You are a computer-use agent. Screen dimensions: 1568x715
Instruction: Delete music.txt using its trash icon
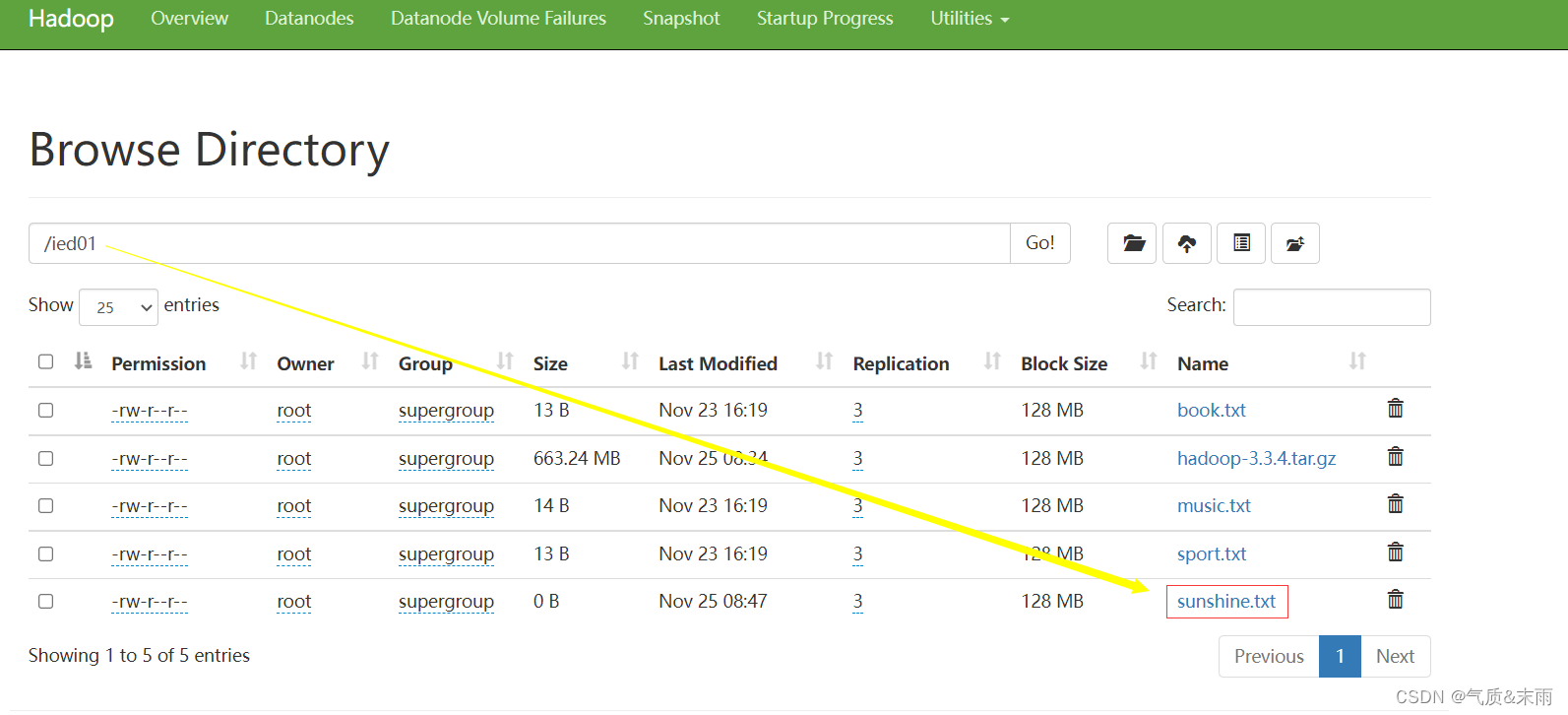click(1395, 504)
